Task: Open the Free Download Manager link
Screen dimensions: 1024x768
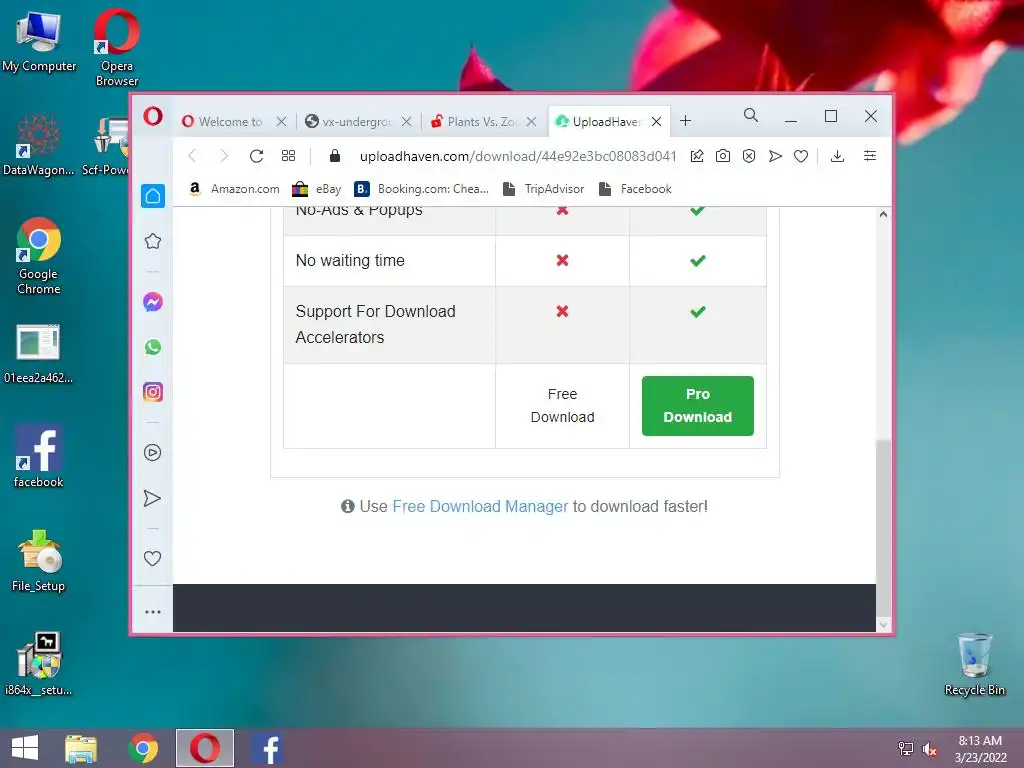Action: point(480,506)
